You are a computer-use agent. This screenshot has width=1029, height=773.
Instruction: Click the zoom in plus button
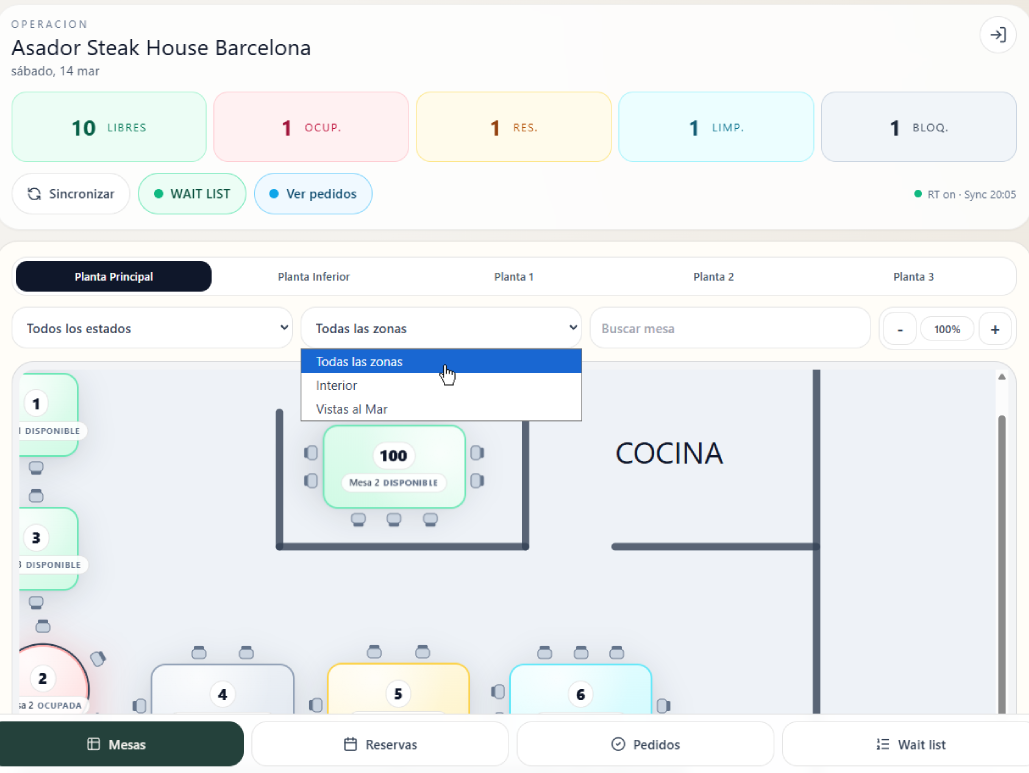[994, 329]
